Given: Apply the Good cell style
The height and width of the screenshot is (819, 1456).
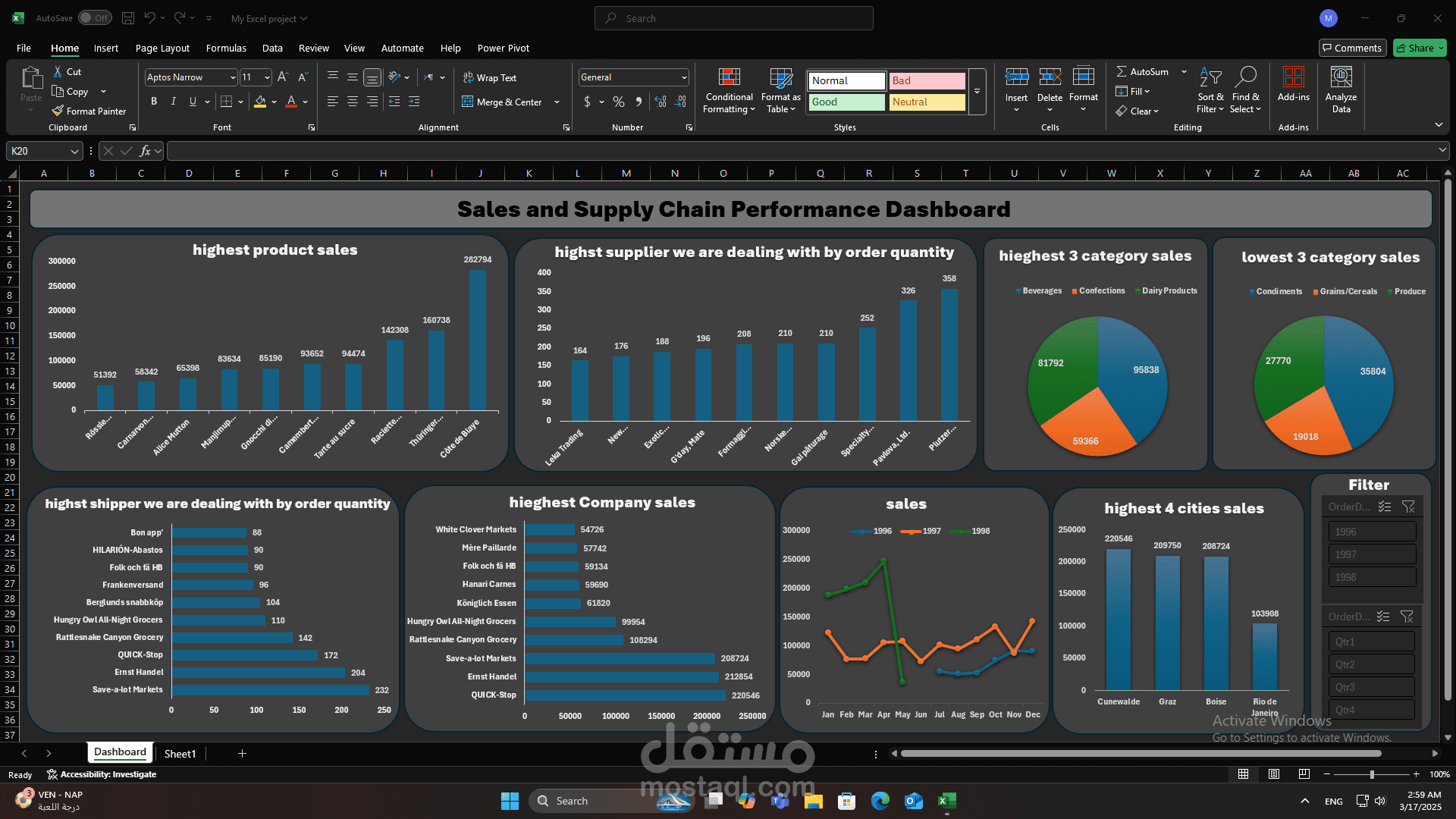Looking at the screenshot, I should [846, 102].
